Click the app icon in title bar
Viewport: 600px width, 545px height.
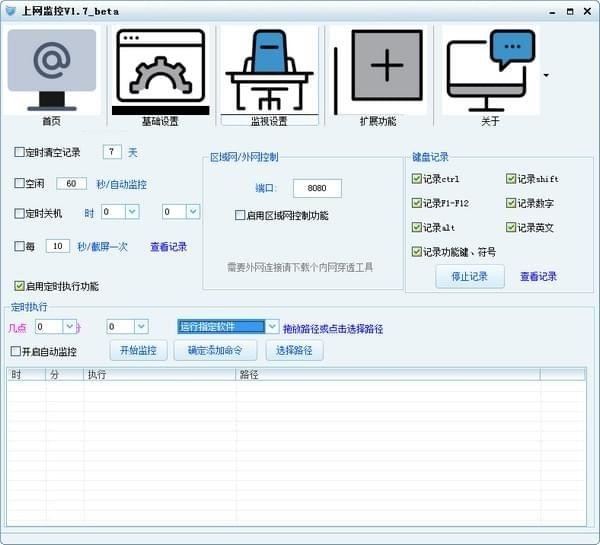11,11
